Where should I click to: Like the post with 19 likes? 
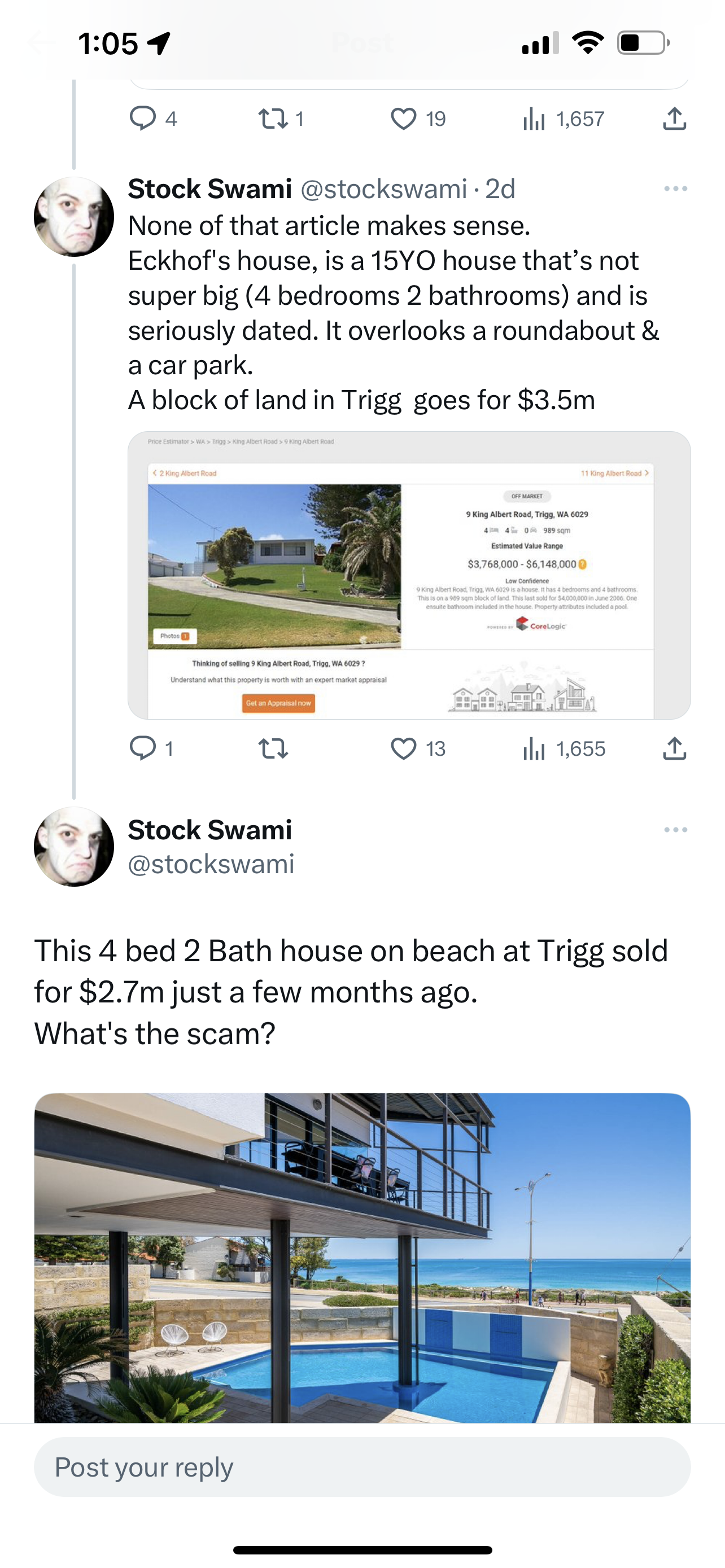[404, 118]
